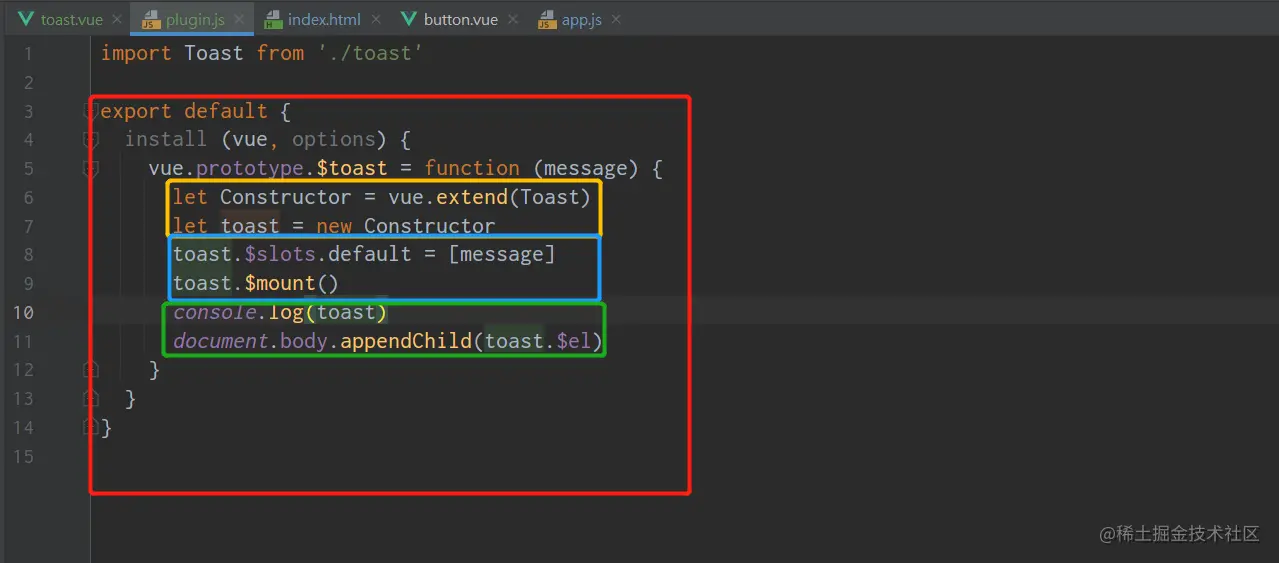Viewport: 1279px width, 563px height.
Task: Click the fold end marker on line 12
Action: point(91,370)
